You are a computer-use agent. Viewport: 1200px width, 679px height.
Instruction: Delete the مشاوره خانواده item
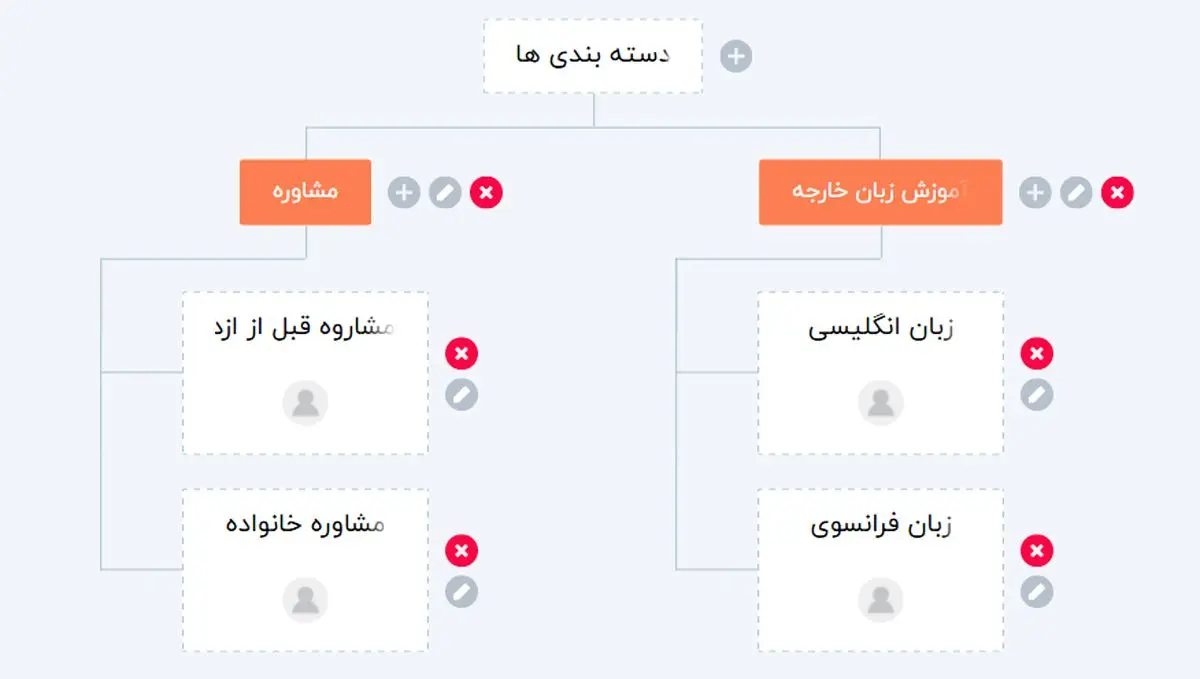pos(461,550)
